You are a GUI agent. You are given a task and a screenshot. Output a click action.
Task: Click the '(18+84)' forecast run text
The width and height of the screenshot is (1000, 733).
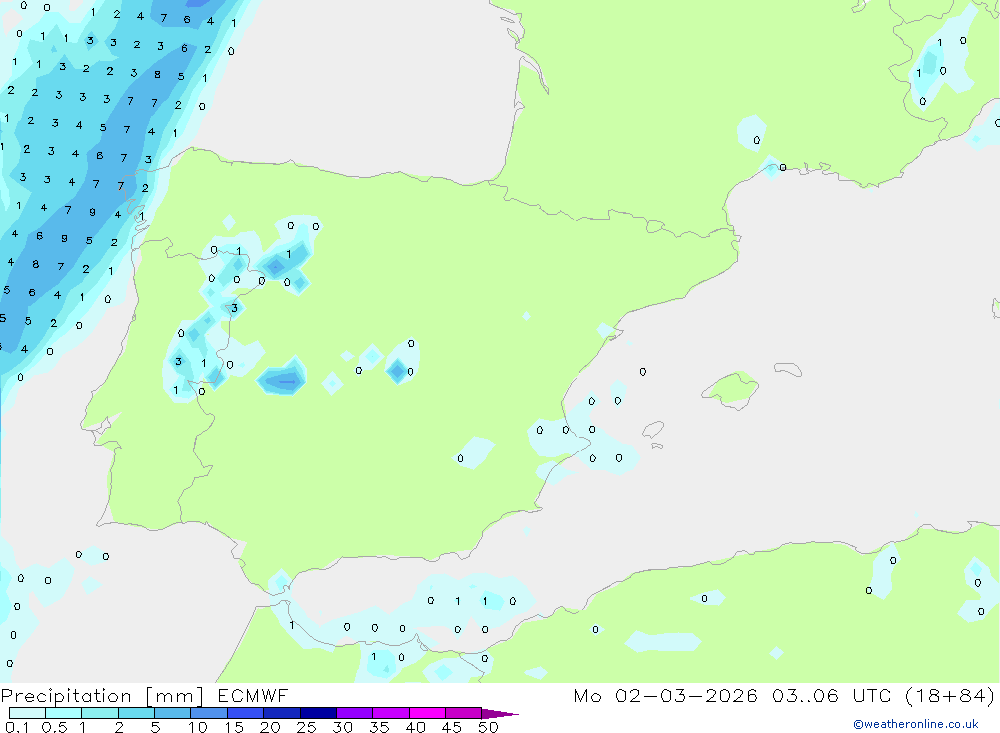click(950, 696)
